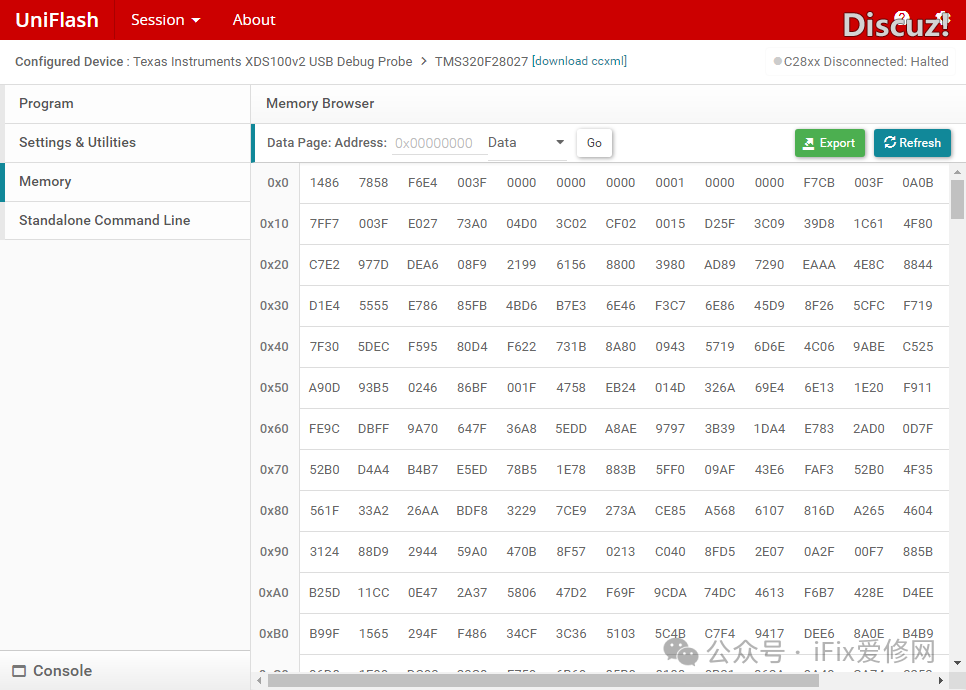Image resolution: width=966 pixels, height=690 pixels.
Task: Expand the Session dropdown menu
Action: tap(165, 20)
